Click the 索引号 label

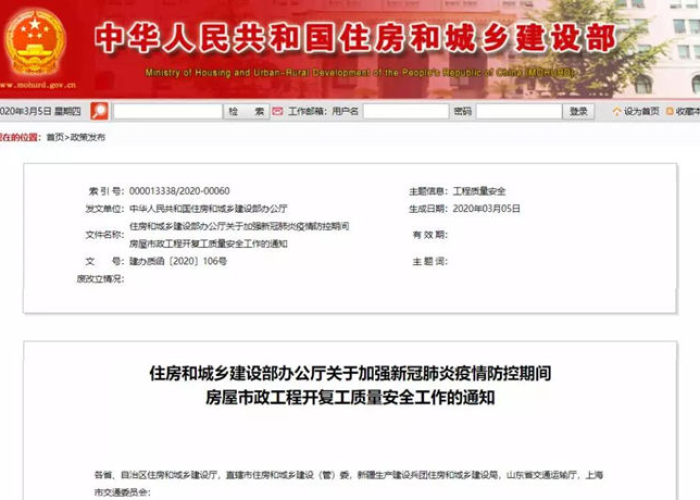point(106,191)
